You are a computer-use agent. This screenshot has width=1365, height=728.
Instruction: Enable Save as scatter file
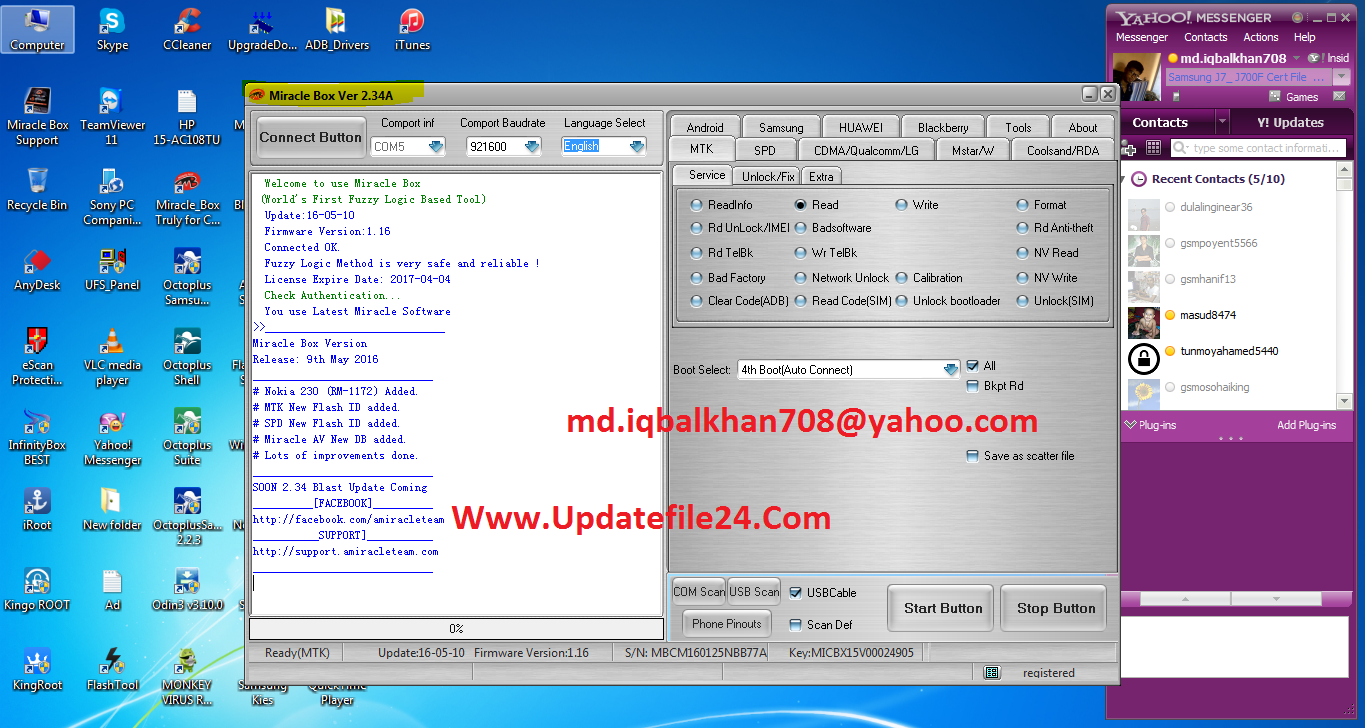click(x=972, y=456)
